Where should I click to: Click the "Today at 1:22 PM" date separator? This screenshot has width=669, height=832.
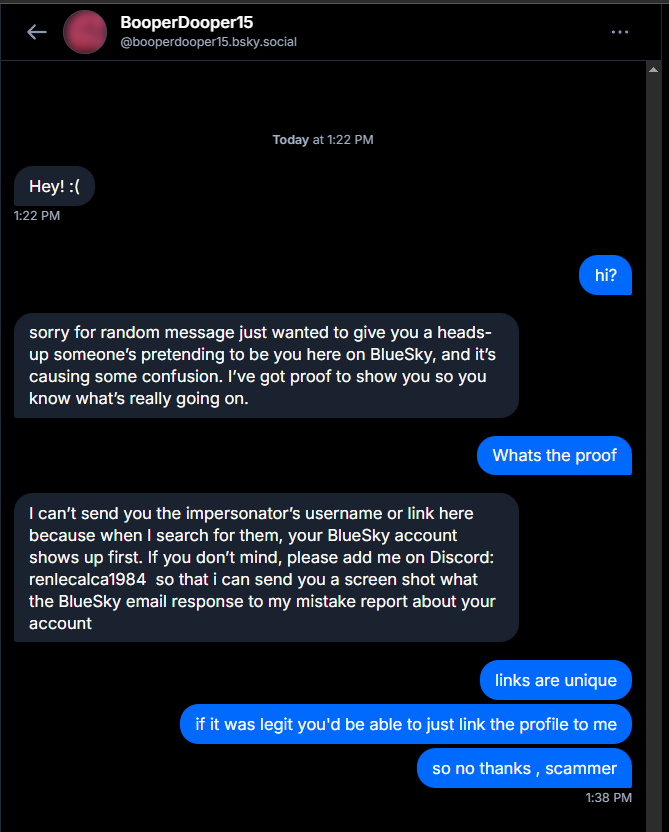323,140
